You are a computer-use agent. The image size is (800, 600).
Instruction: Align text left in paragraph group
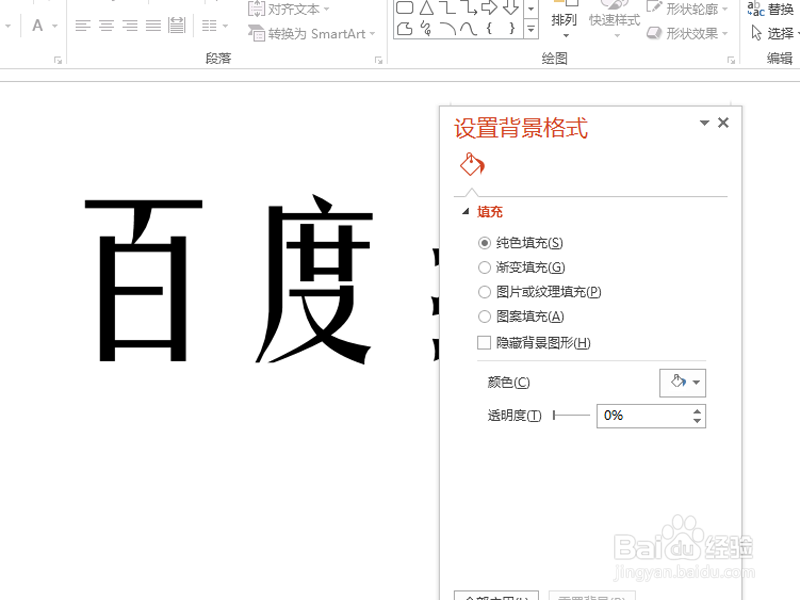pos(83,25)
